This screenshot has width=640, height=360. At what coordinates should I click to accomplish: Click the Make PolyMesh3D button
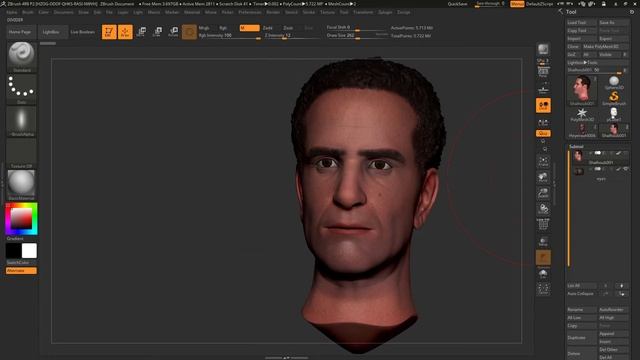(605, 47)
